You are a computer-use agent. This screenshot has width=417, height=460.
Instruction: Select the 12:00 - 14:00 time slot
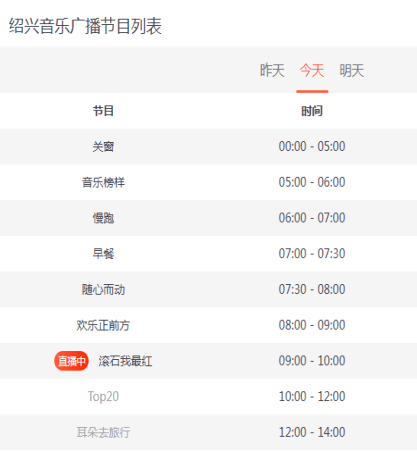point(312,432)
